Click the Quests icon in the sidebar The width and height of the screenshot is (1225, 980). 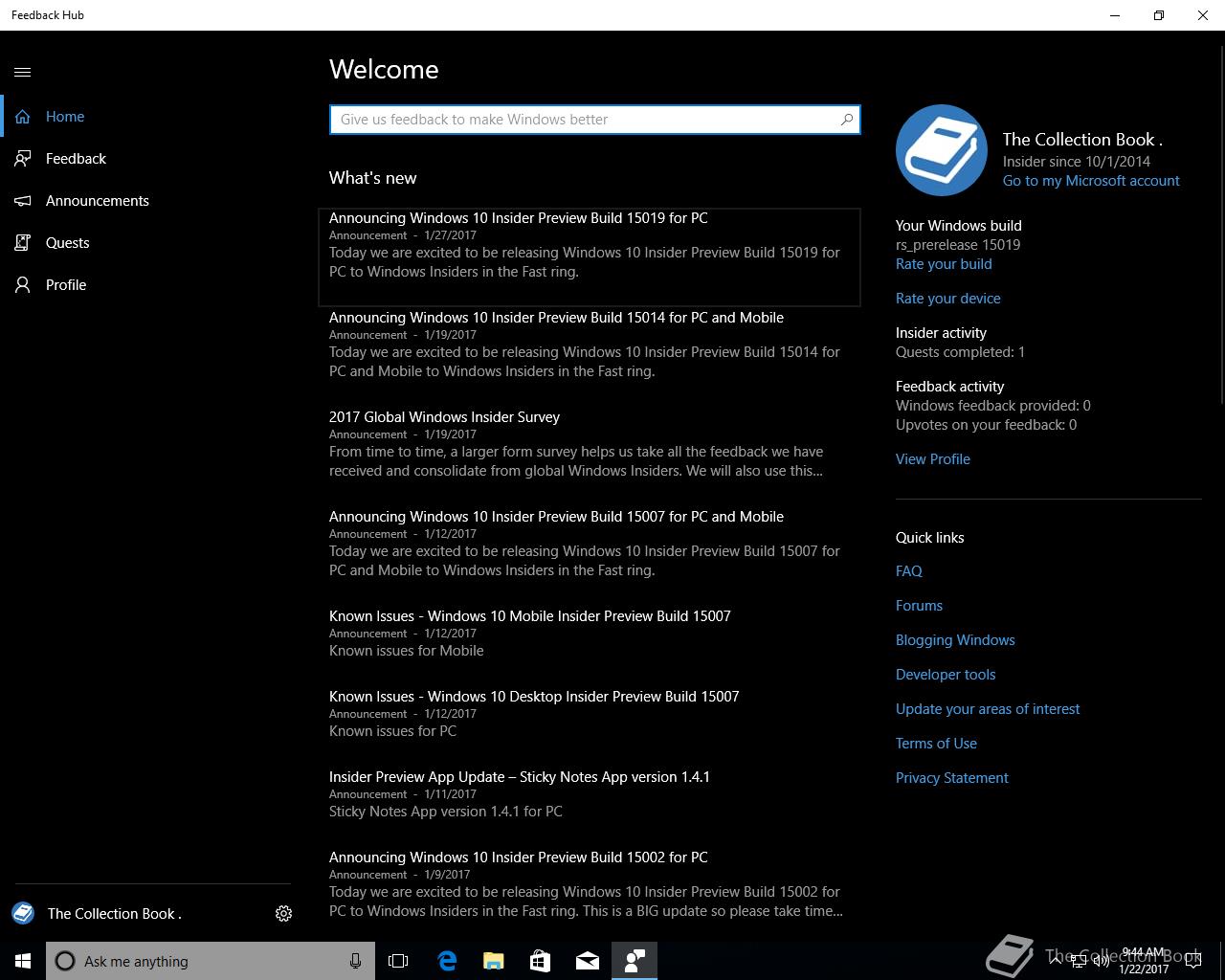tap(23, 243)
